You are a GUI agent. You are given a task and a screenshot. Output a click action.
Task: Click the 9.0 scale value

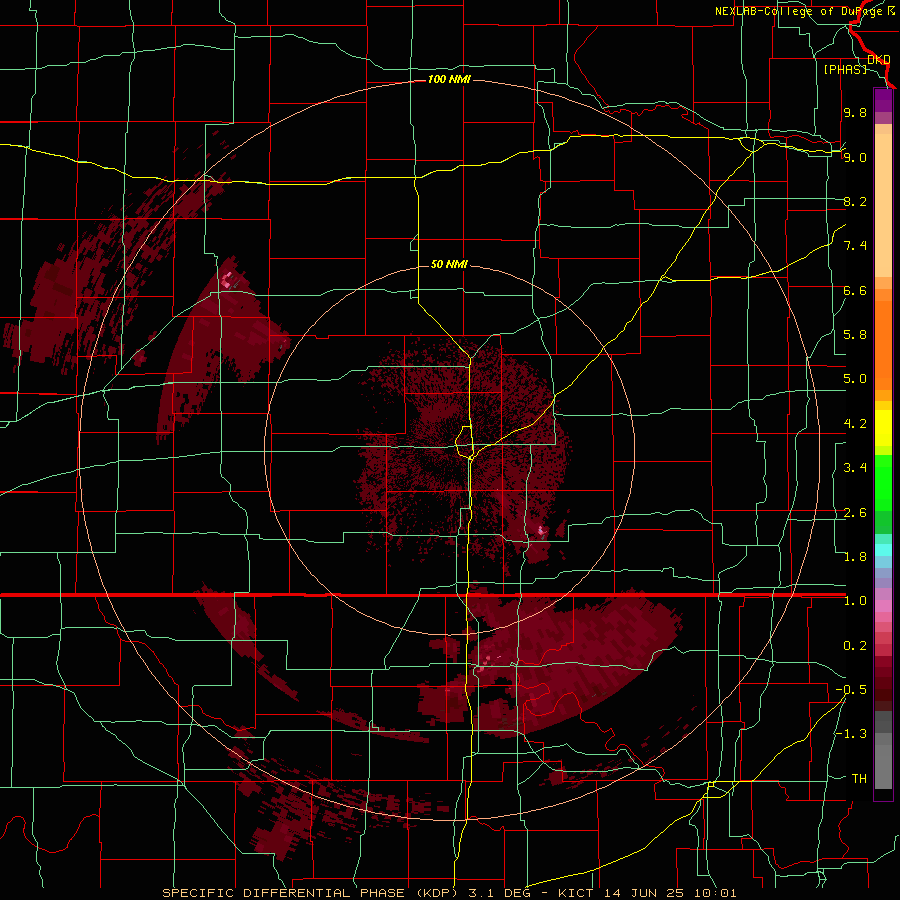point(855,157)
